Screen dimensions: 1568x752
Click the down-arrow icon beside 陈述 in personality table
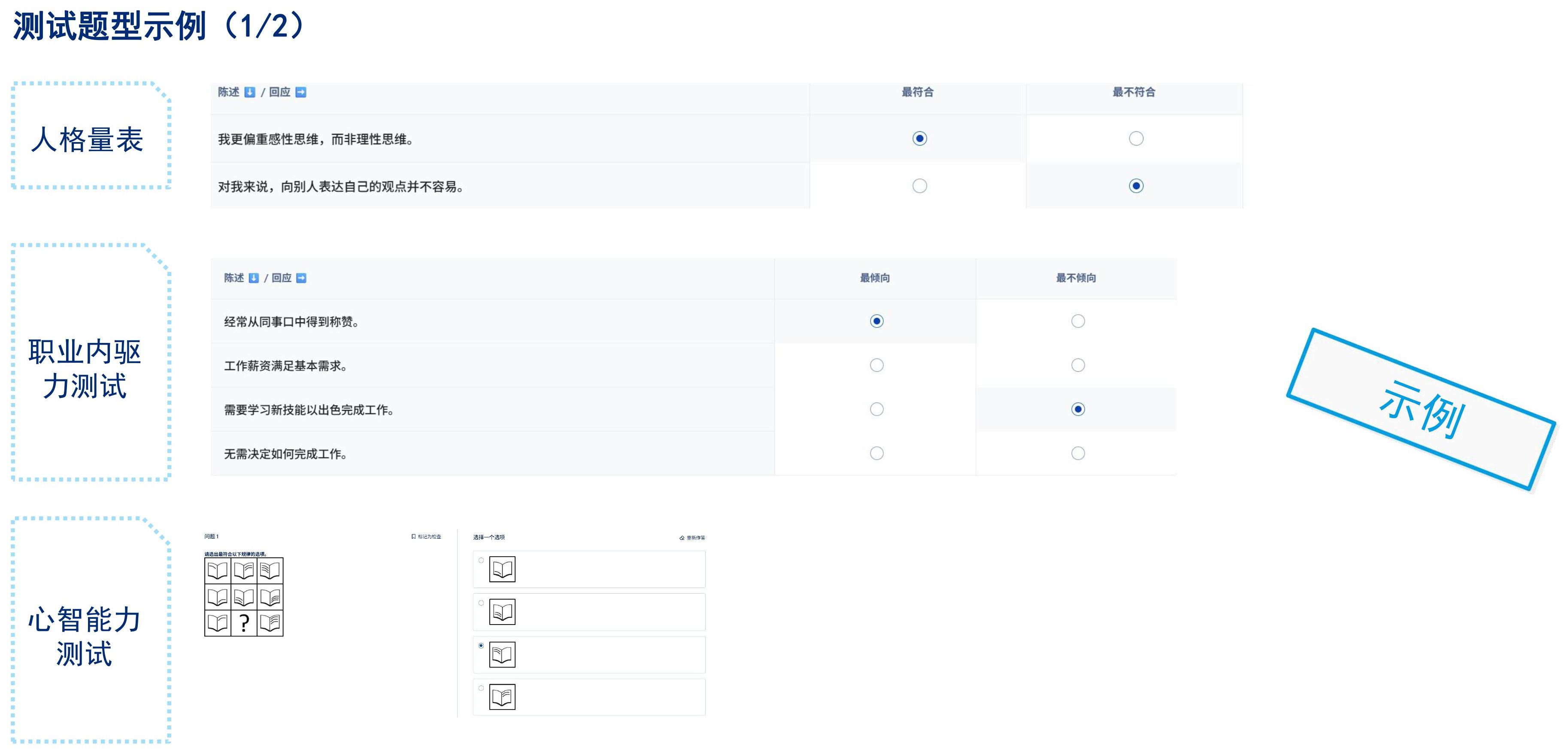249,92
